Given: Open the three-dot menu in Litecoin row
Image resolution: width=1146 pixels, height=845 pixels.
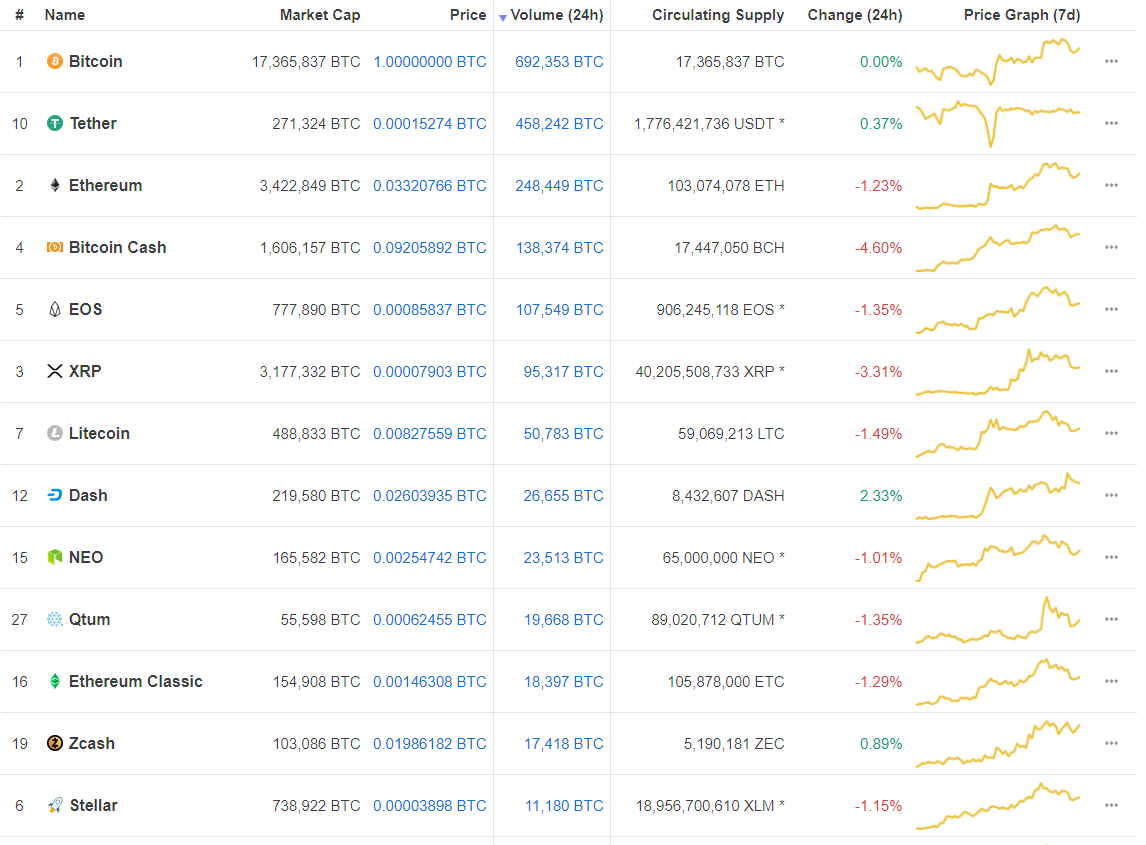Looking at the screenshot, I should click(1111, 434).
